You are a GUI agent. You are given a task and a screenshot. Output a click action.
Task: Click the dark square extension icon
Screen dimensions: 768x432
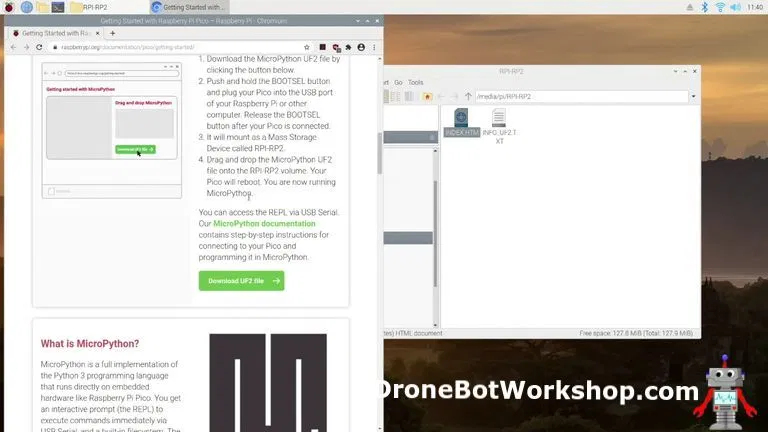322,47
